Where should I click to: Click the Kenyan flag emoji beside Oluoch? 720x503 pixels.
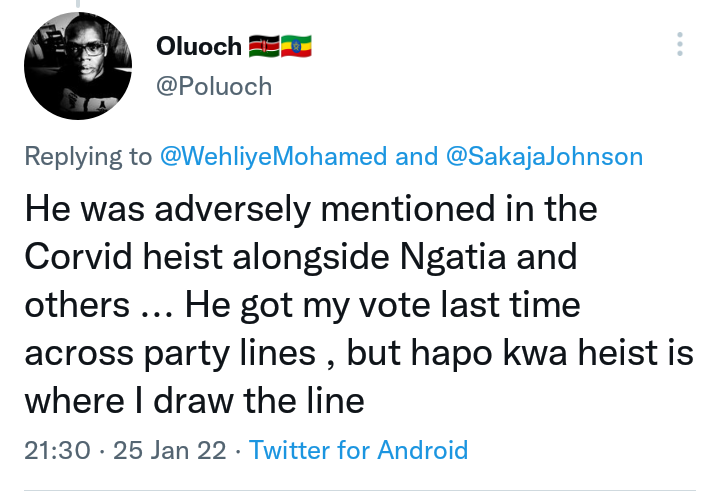(x=264, y=46)
